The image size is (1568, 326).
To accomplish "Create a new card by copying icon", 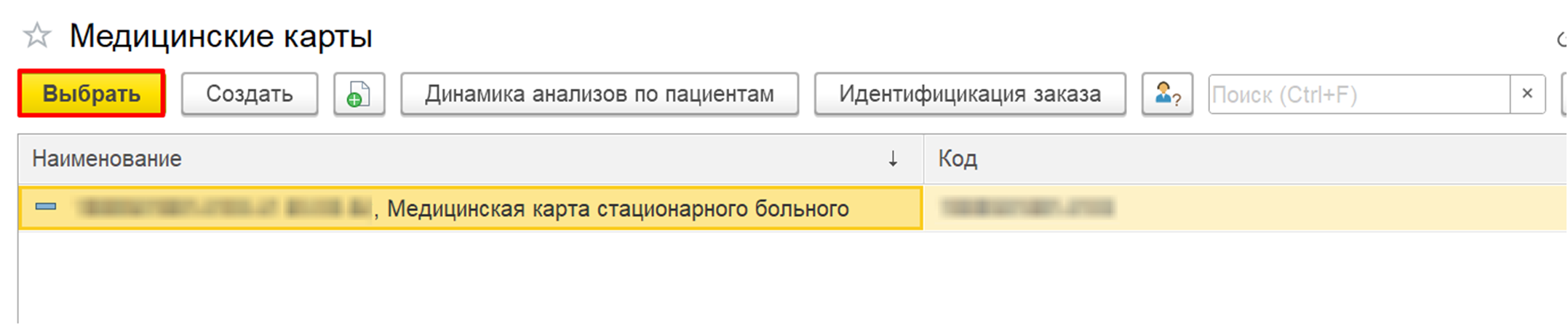I will (x=359, y=94).
